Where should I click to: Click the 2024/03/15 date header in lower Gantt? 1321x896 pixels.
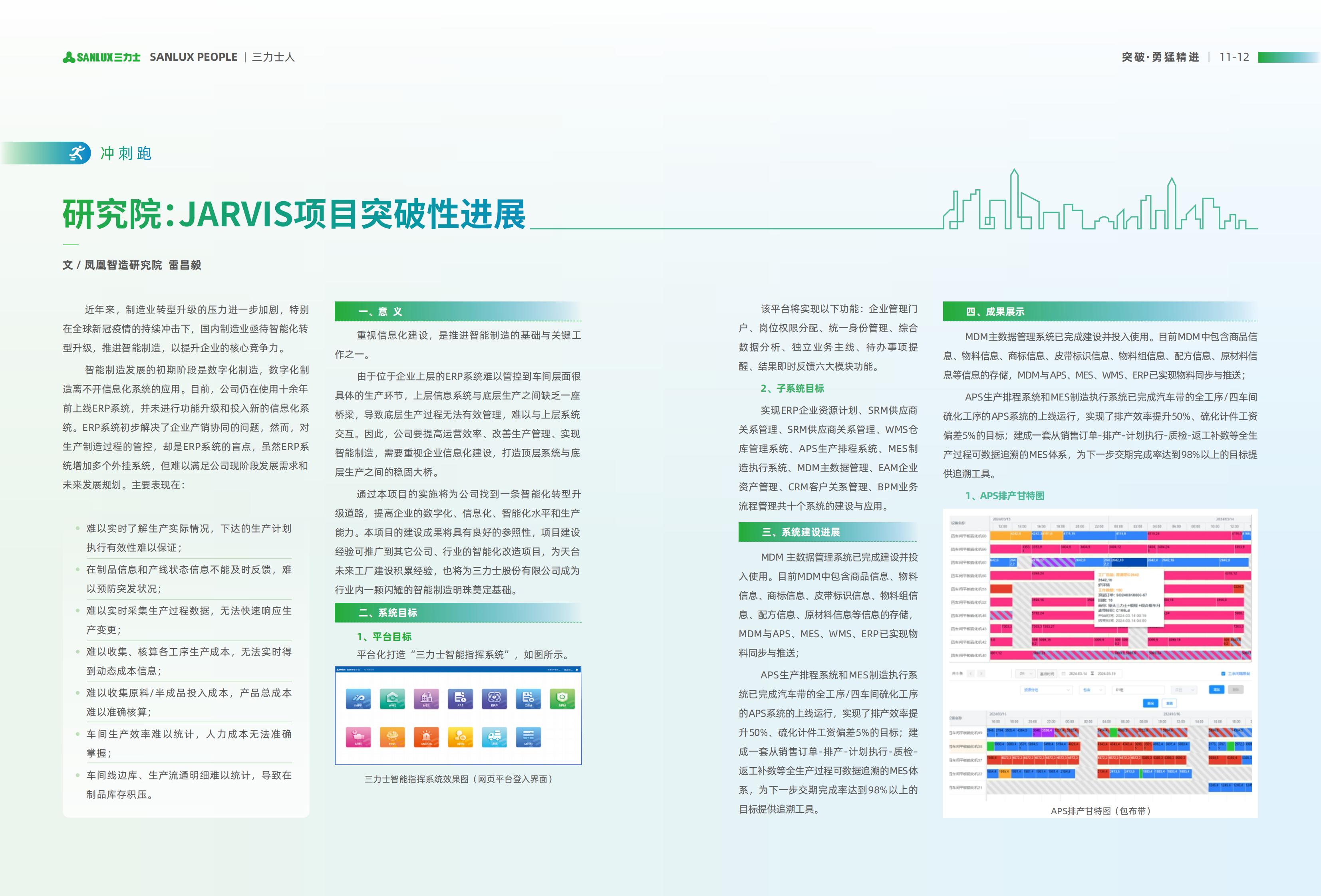[x=997, y=714]
